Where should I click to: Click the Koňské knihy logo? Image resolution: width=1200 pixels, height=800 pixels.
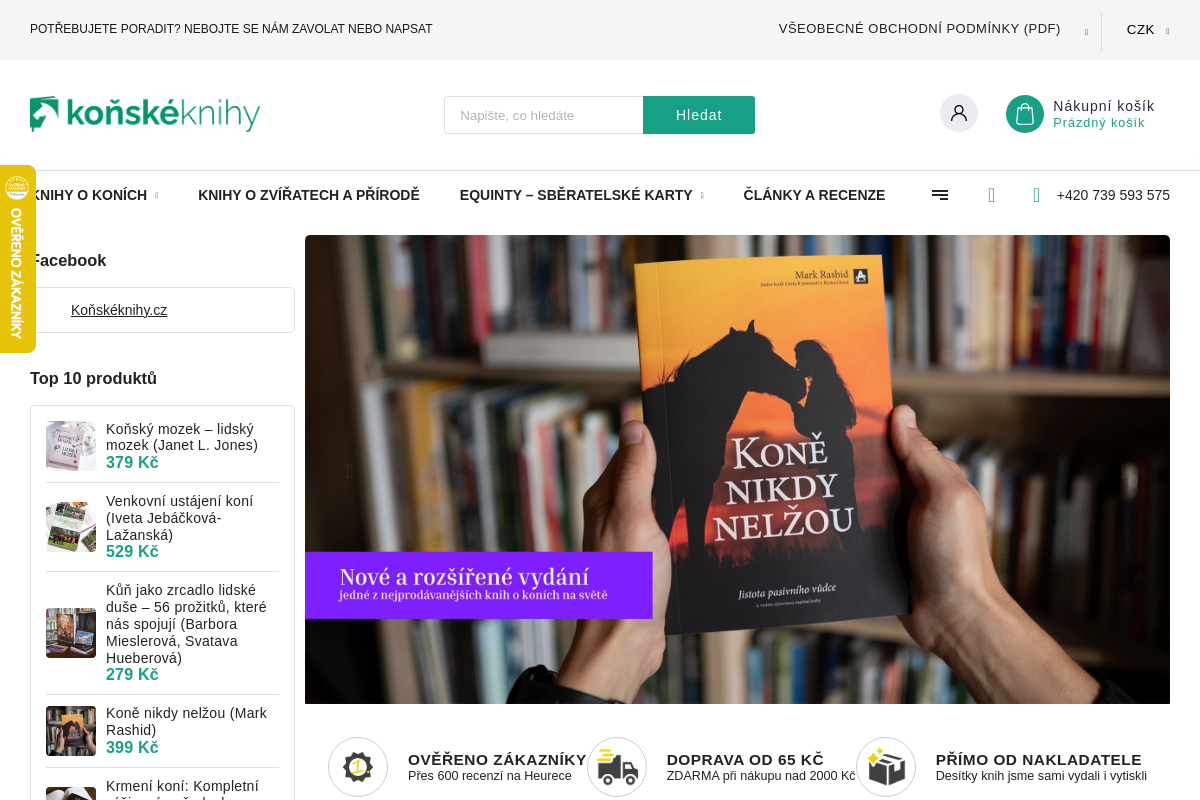pyautogui.click(x=145, y=114)
